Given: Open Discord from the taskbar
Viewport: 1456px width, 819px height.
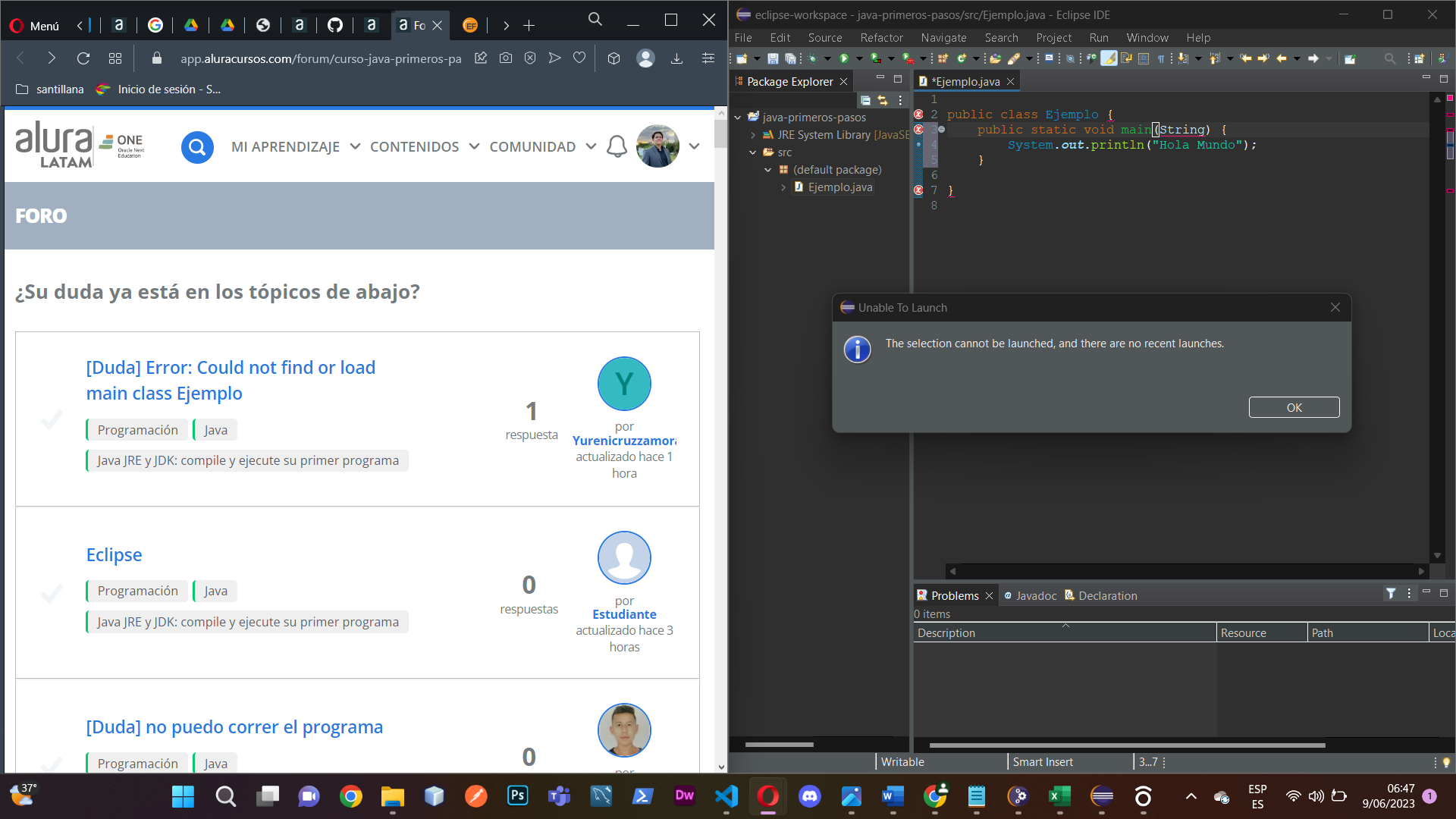Looking at the screenshot, I should pos(810,795).
